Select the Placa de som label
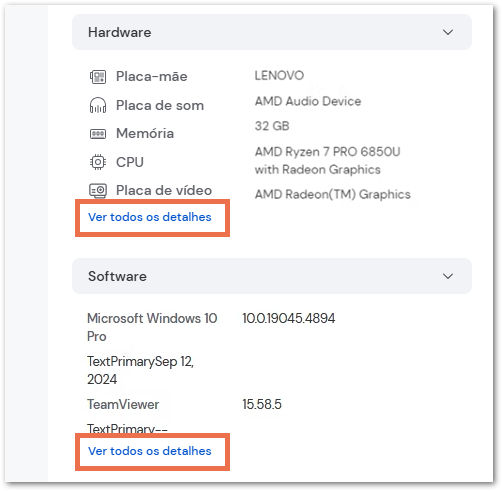 pos(160,106)
